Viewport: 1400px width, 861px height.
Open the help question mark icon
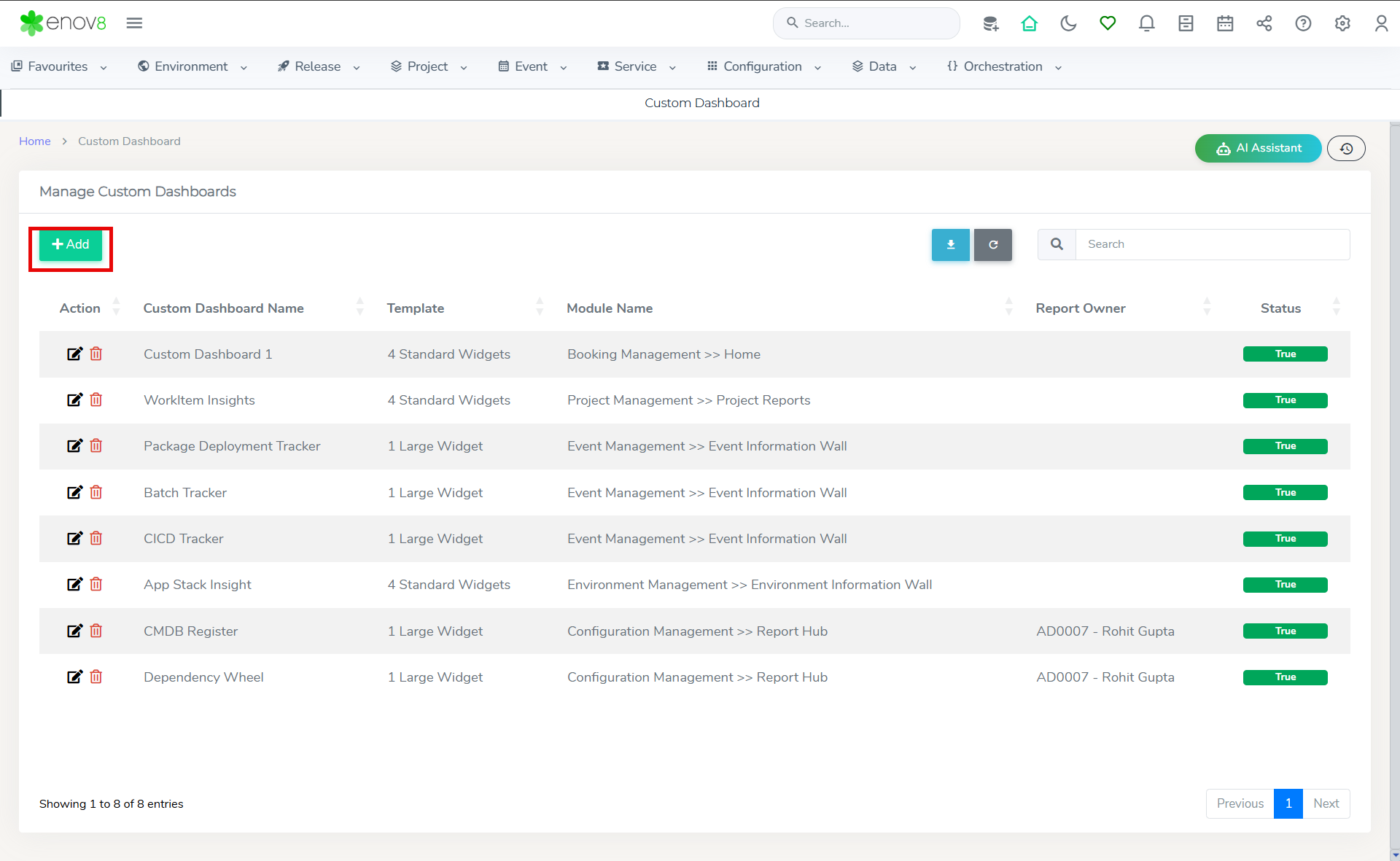[x=1303, y=23]
